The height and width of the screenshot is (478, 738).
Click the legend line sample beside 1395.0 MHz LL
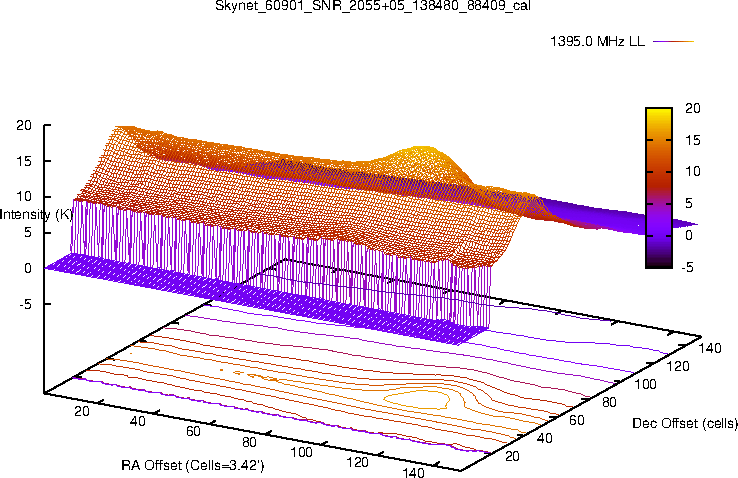tap(674, 41)
